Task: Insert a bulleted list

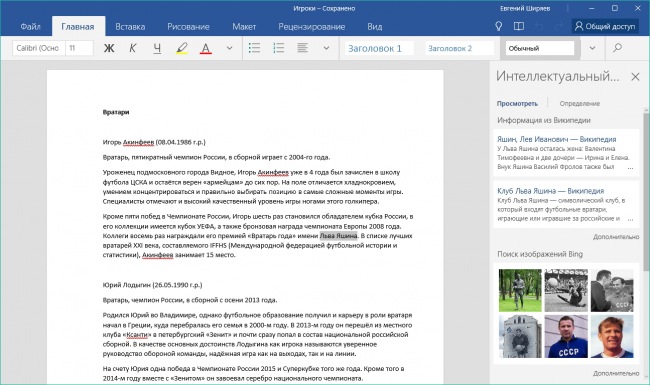Action: coord(254,48)
